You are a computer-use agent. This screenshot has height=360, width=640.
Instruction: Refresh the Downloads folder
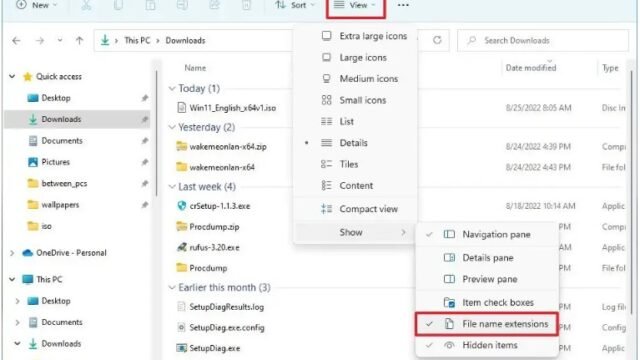437,40
